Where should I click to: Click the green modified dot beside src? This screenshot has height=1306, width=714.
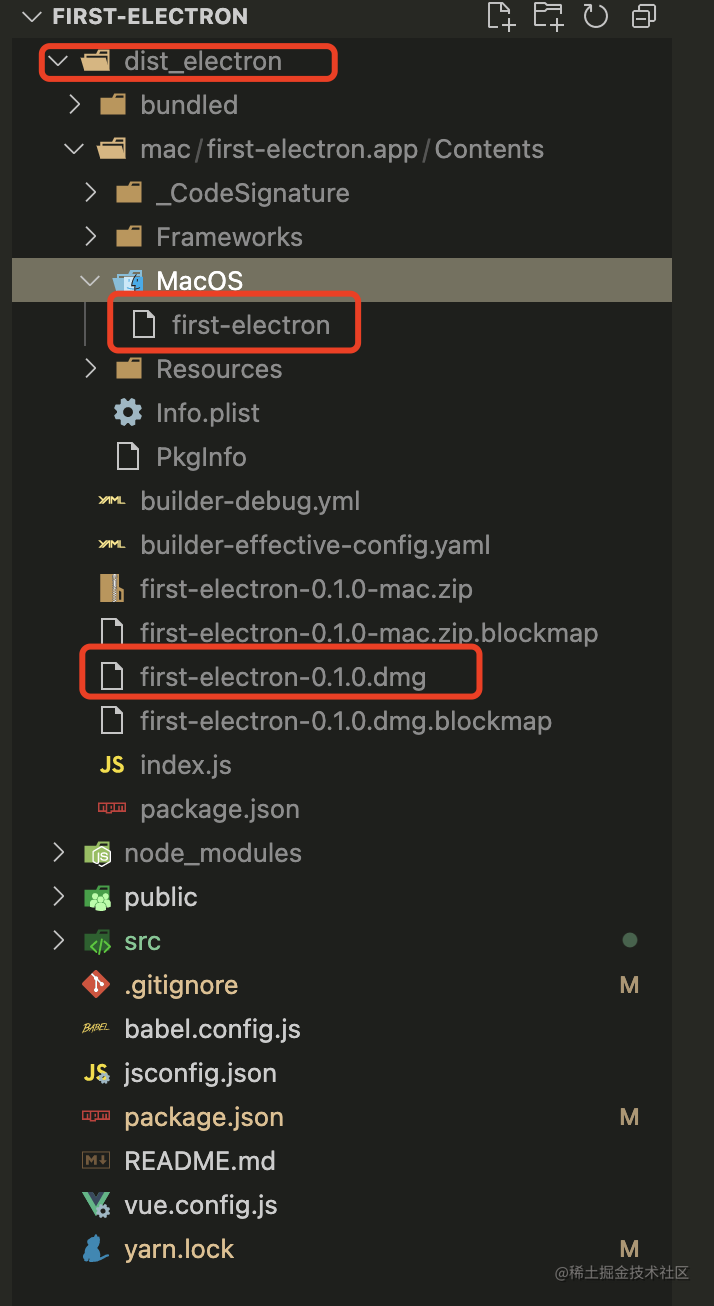tap(629, 940)
